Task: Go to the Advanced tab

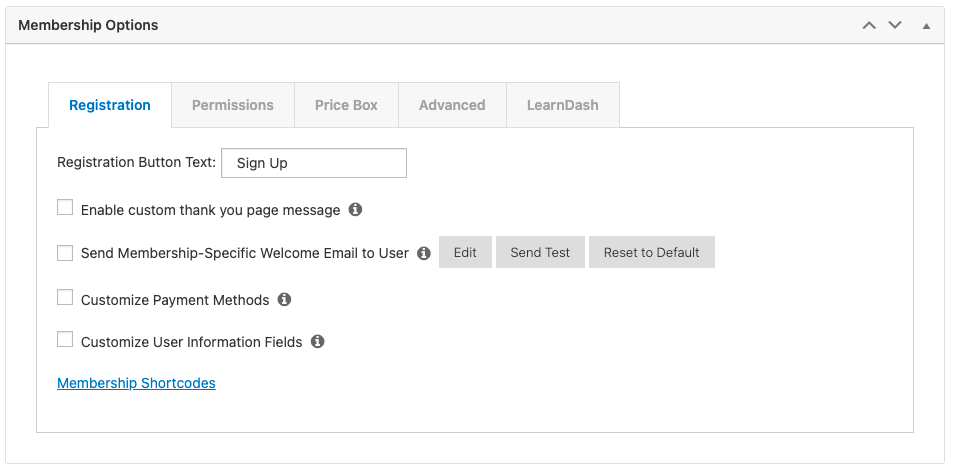Action: (x=452, y=105)
